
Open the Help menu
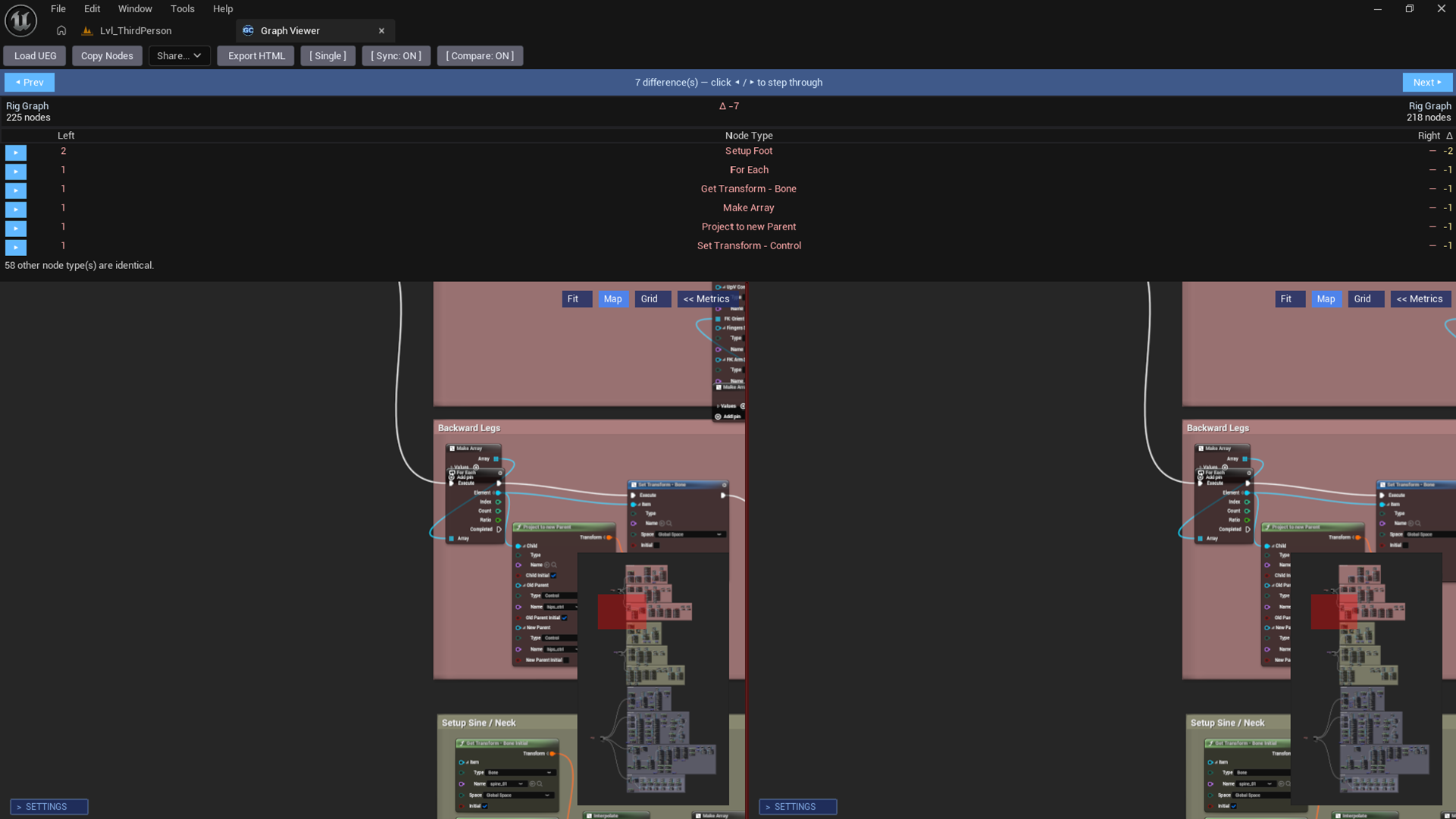223,9
